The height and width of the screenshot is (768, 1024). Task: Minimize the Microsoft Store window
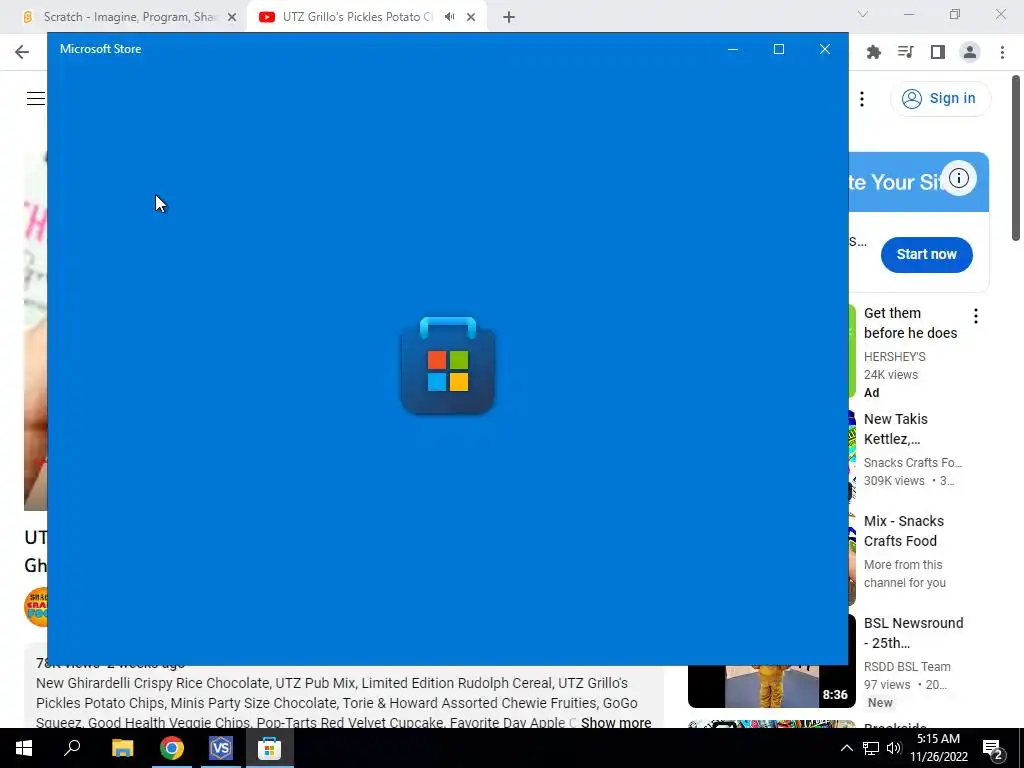coord(733,49)
